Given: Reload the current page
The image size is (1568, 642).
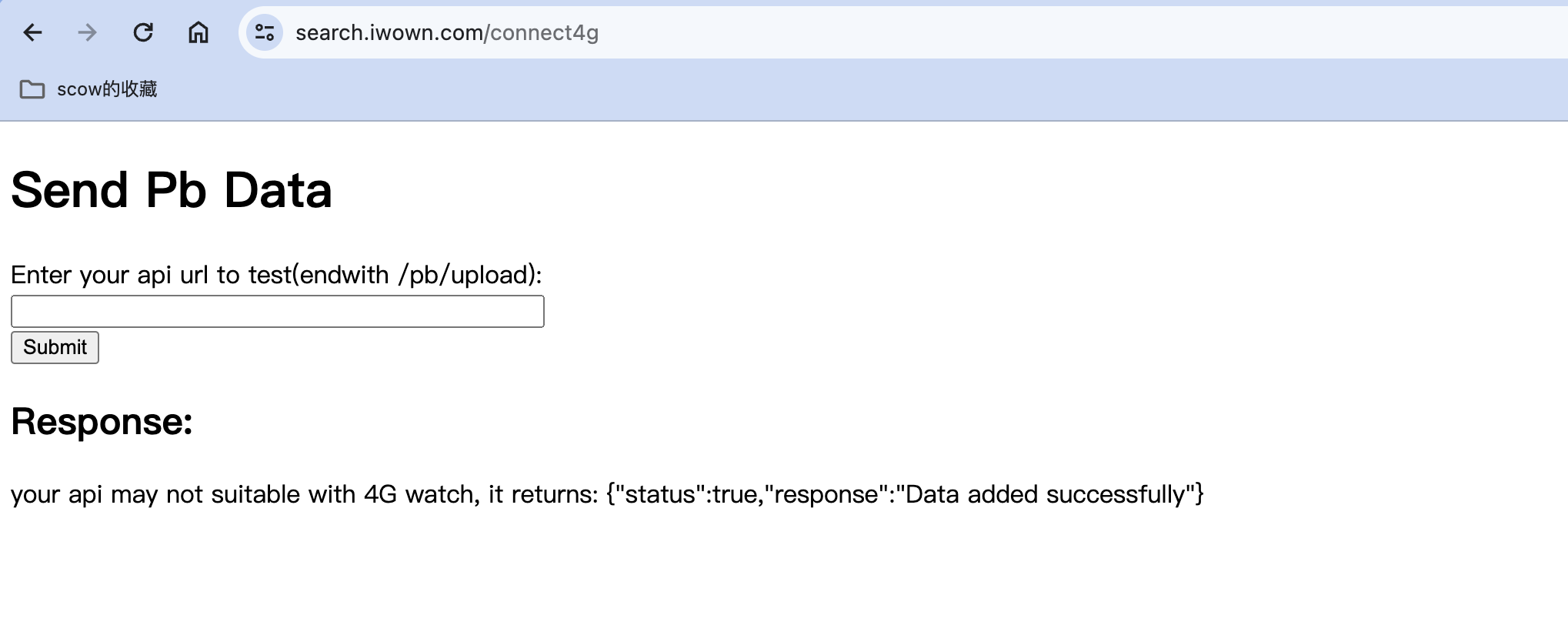Looking at the screenshot, I should 143,32.
